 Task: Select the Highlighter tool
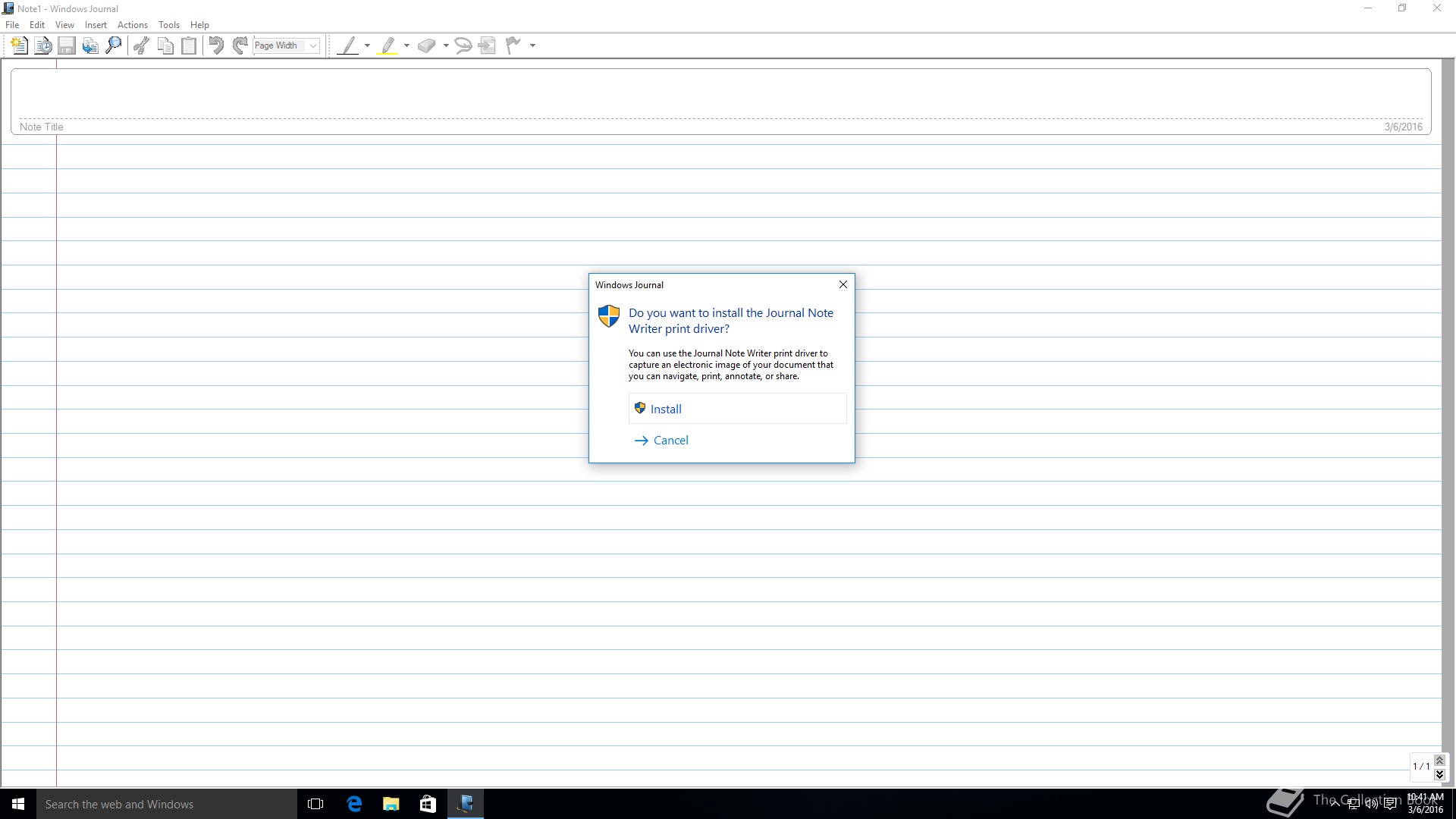[388, 45]
